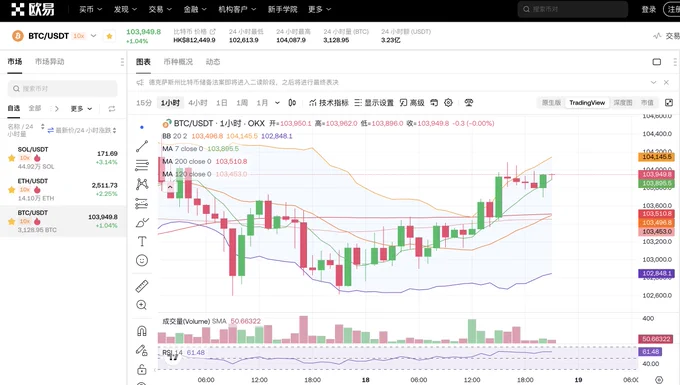Viewport: 680px width, 385px height.
Task: Select the ruler measure tool
Action: (142, 286)
